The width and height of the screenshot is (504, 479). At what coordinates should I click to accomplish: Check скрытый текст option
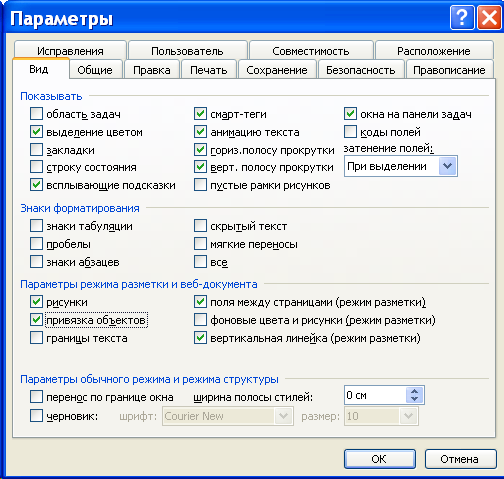point(200,226)
